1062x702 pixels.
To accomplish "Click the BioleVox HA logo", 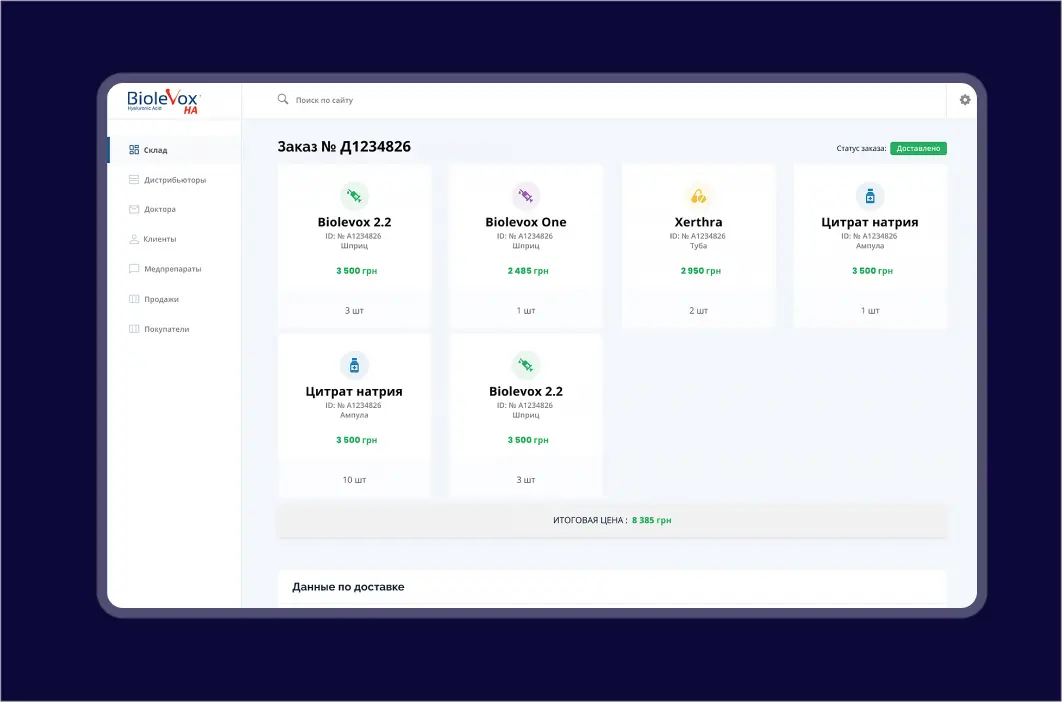I will [161, 102].
